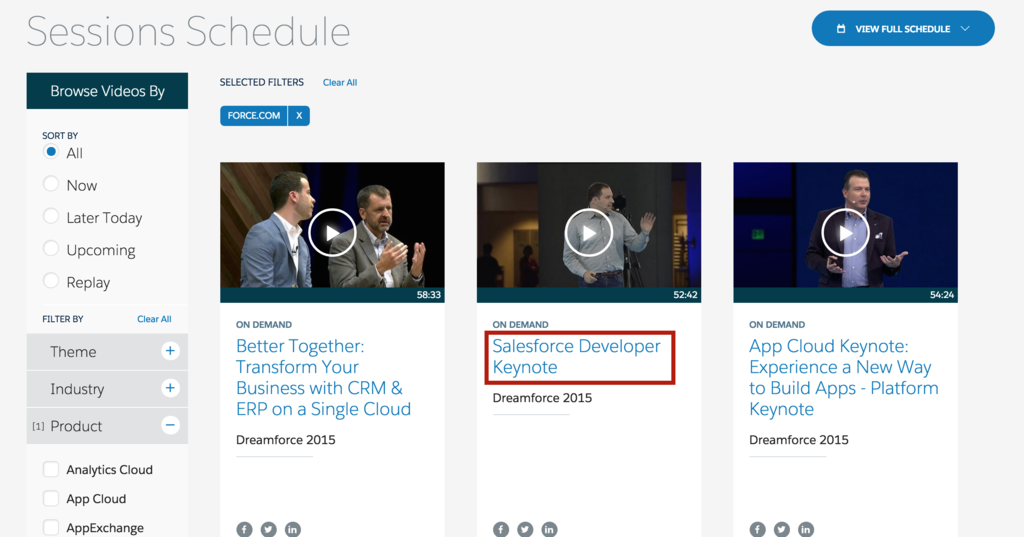Image resolution: width=1024 pixels, height=537 pixels.
Task: Click the Product filter label
Action: pyautogui.click(x=76, y=426)
